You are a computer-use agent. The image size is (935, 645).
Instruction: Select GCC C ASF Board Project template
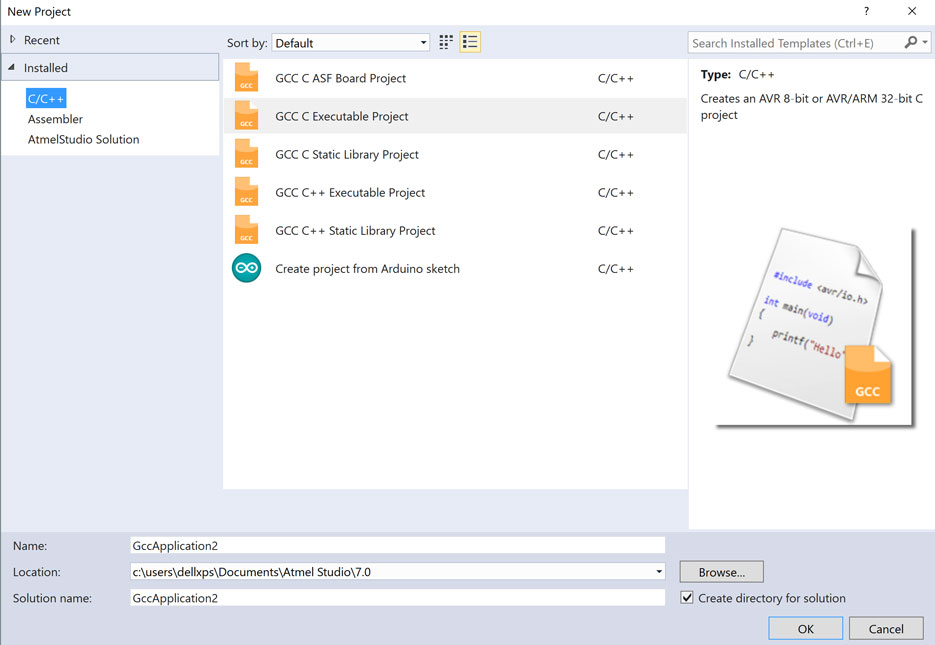[456, 78]
